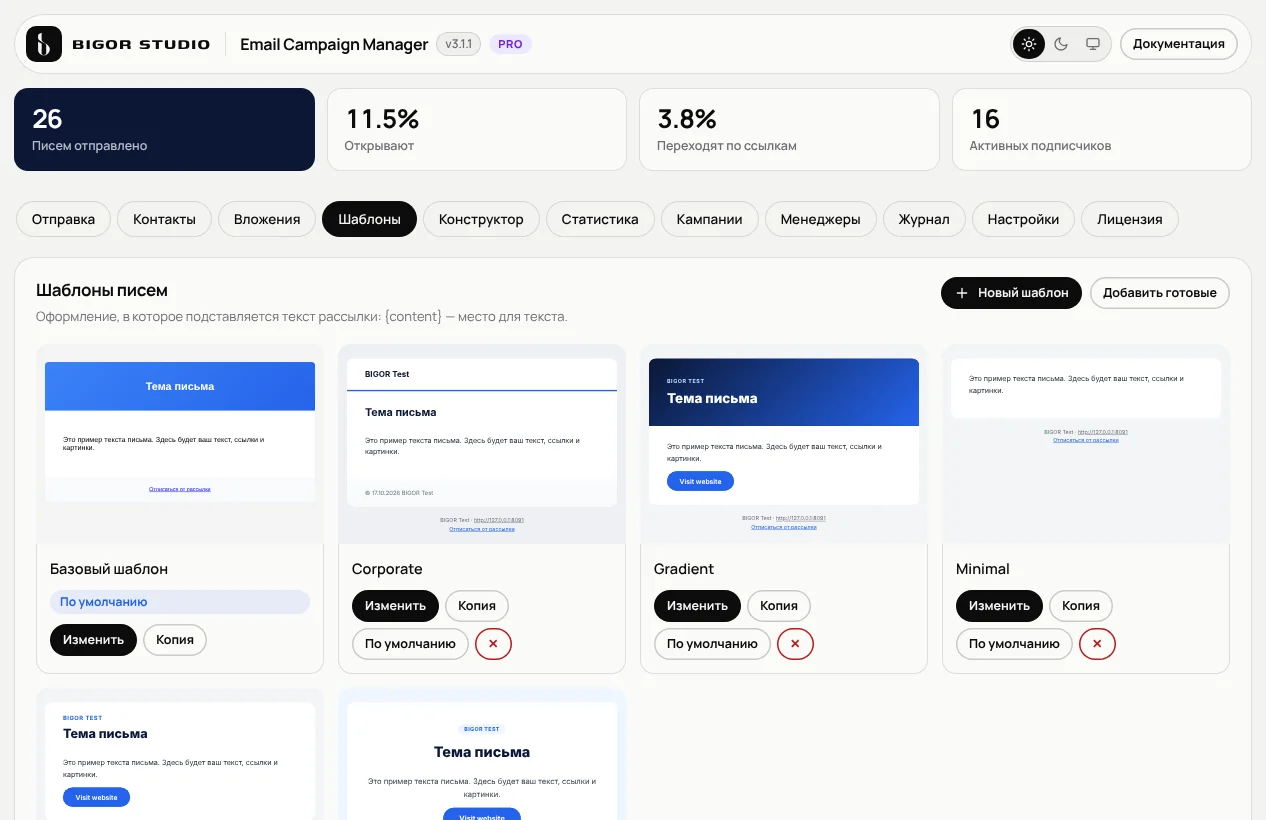The image size is (1266, 820).
Task: Open the Minimal template preview thumbnail
Action: click(1086, 445)
